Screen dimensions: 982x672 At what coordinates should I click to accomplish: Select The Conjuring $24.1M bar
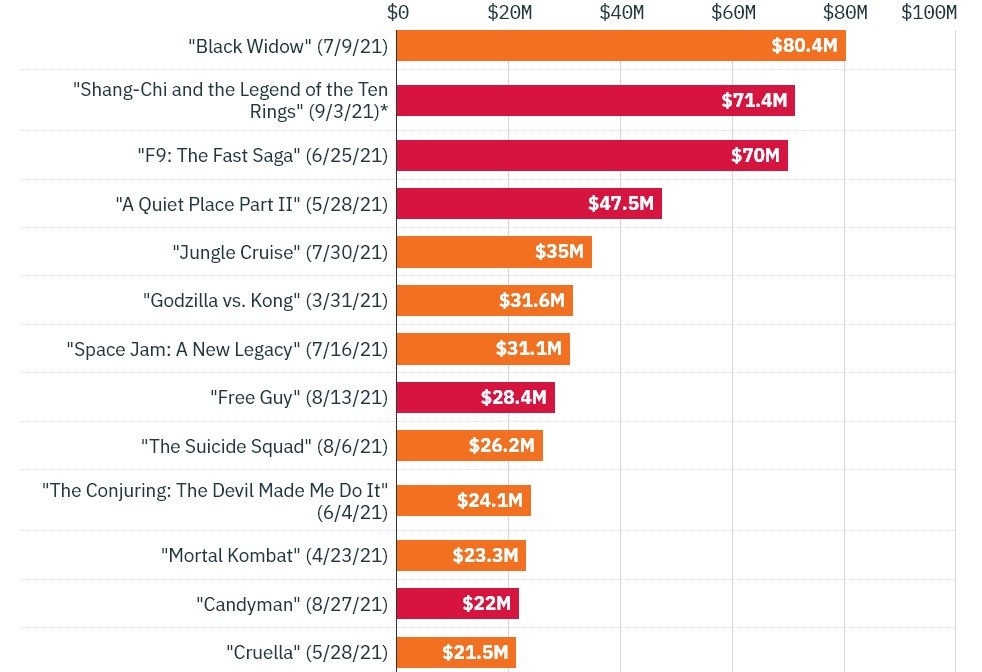point(463,500)
